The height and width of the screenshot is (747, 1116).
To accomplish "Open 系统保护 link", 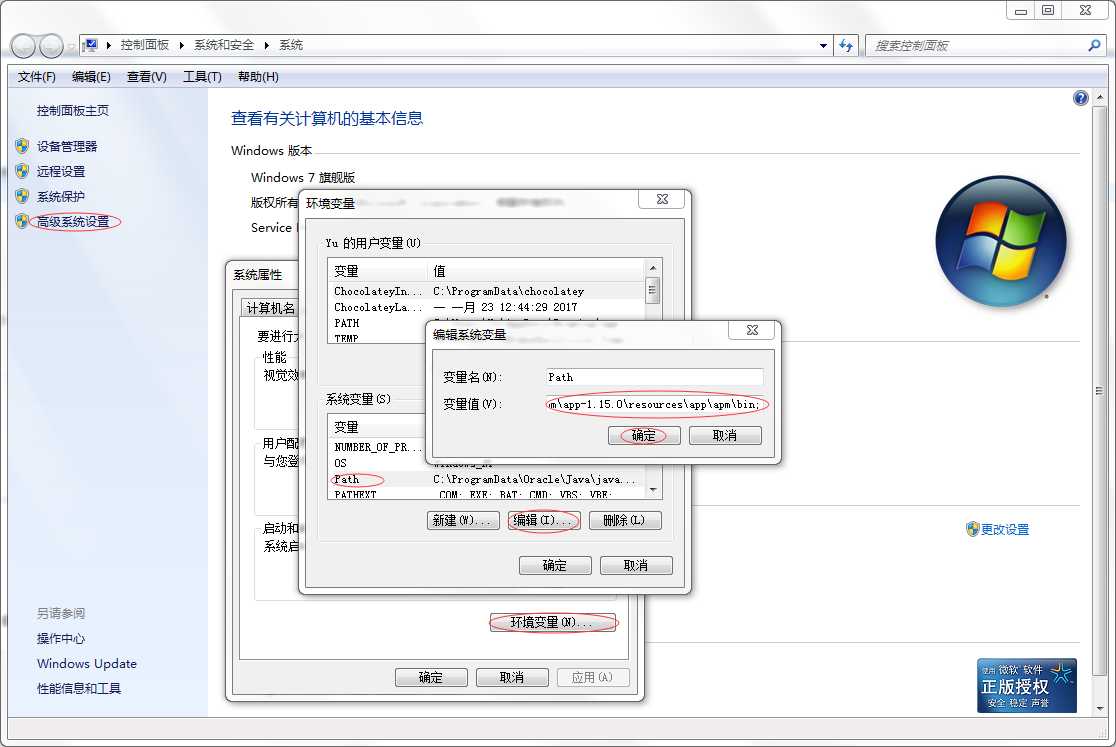I will 60,196.
